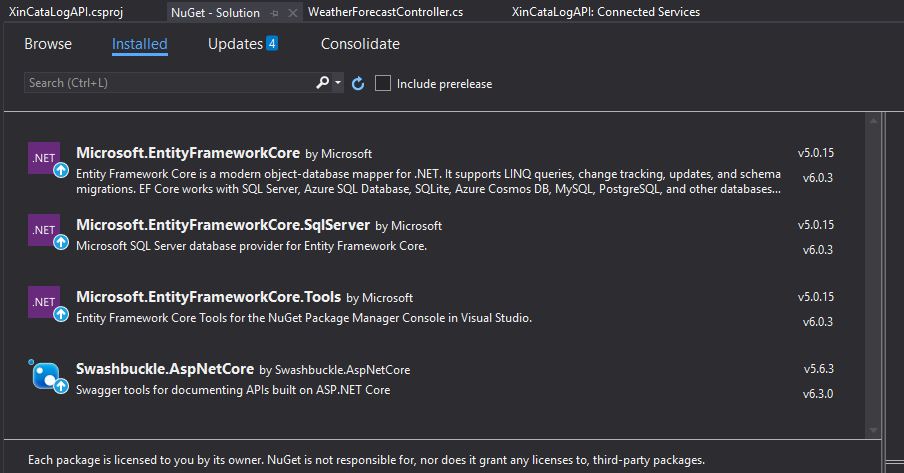Click update arrow badge on Microsoft.EntityFrameworkCore
The image size is (904, 473).
click(x=61, y=171)
